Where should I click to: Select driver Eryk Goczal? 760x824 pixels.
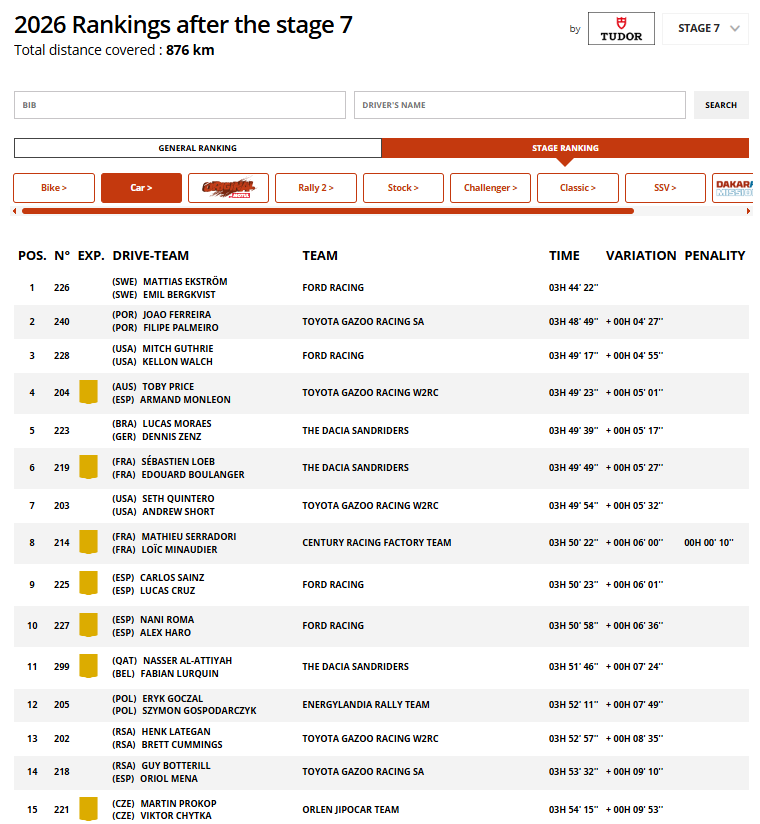tap(172, 698)
